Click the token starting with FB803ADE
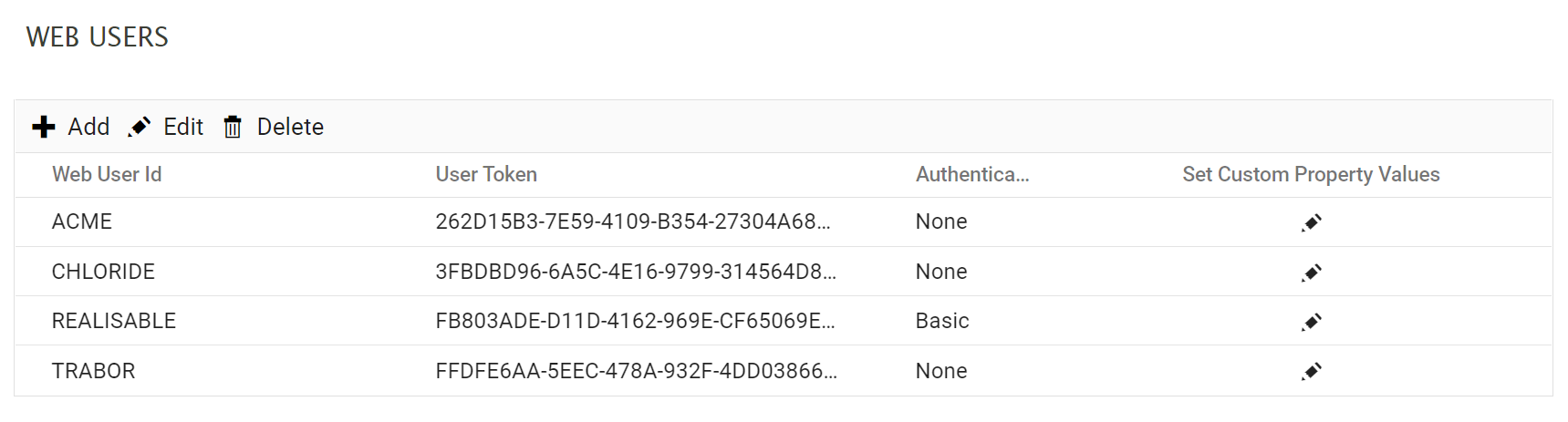 (x=635, y=321)
